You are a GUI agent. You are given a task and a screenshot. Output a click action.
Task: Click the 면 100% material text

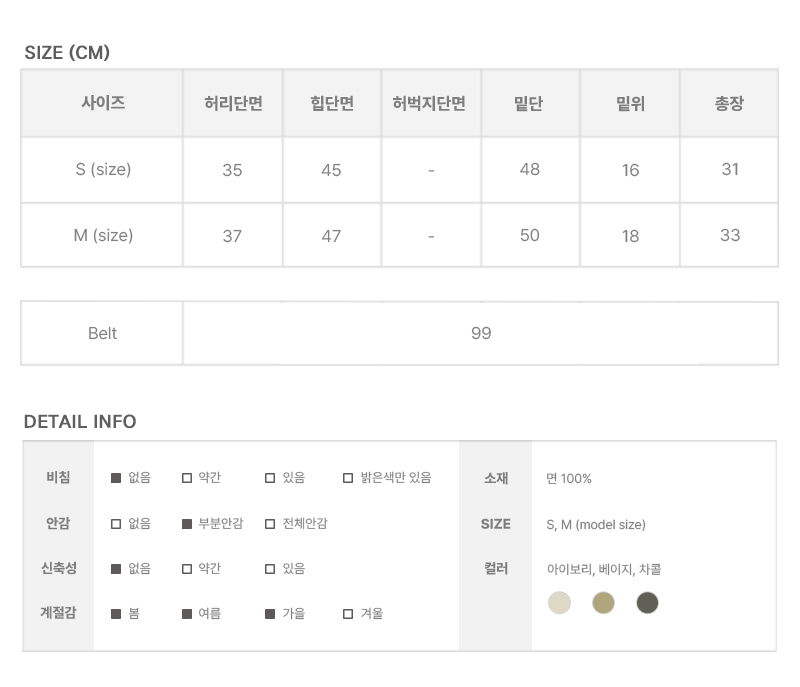coord(569,478)
